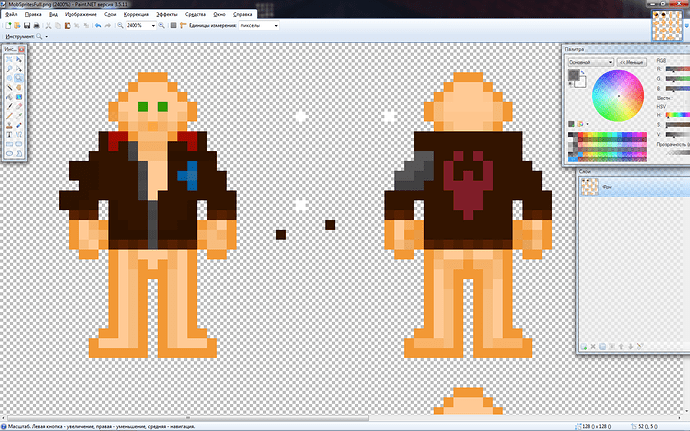Viewport: 690px width, 431px height.
Task: Open the Правка menu
Action: pyautogui.click(x=33, y=15)
